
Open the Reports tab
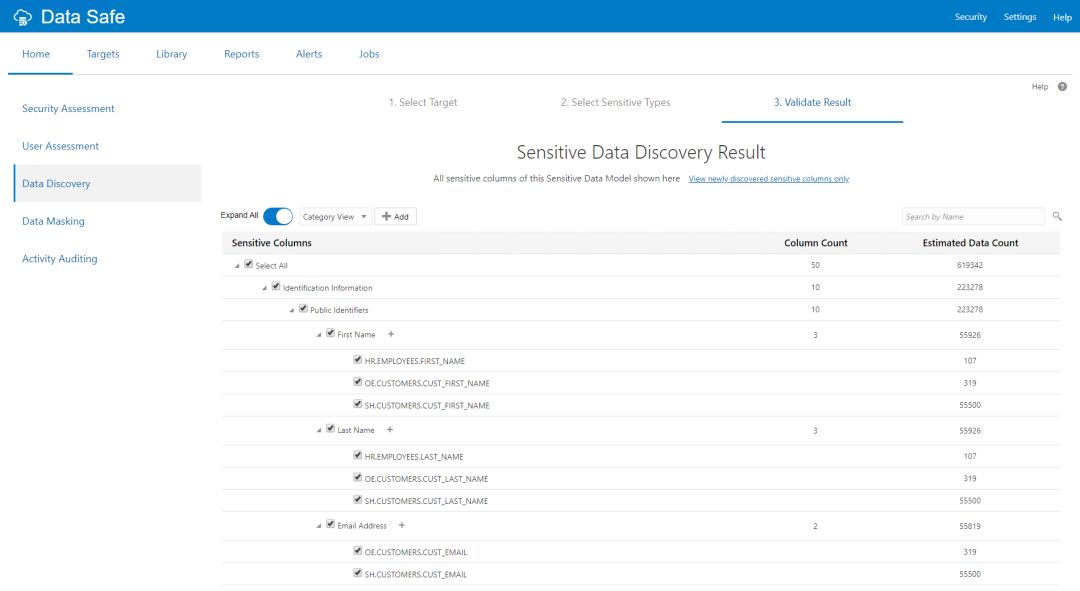pyautogui.click(x=241, y=54)
